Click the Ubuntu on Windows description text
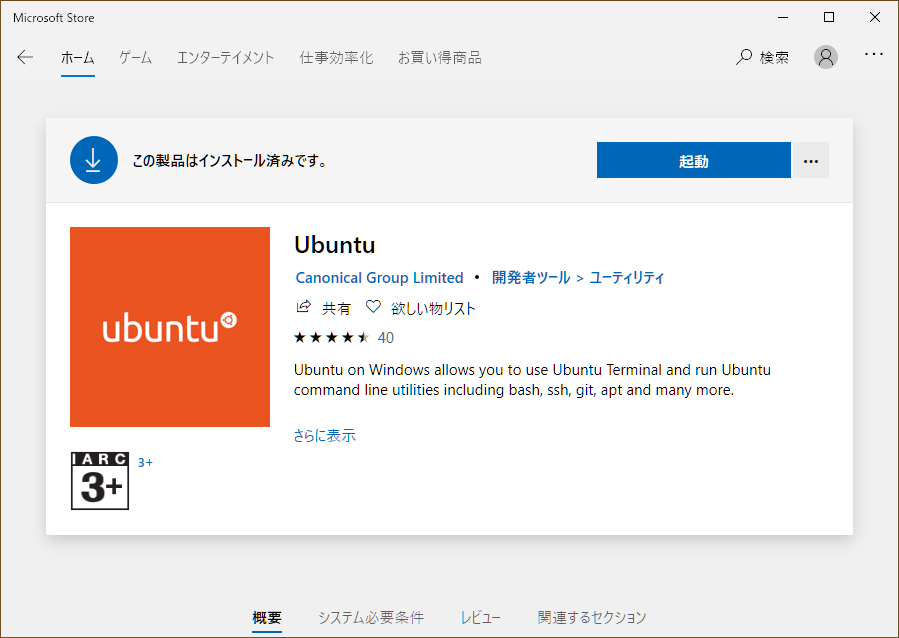Viewport: 899px width, 638px height. pos(532,379)
